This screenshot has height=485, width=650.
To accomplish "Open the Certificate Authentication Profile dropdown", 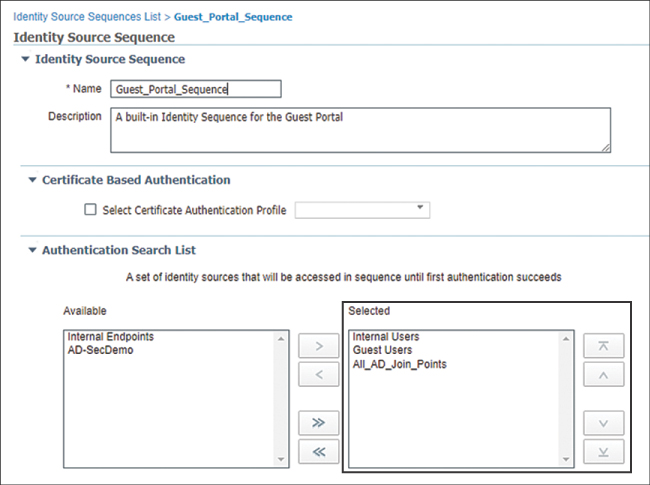I will point(362,209).
